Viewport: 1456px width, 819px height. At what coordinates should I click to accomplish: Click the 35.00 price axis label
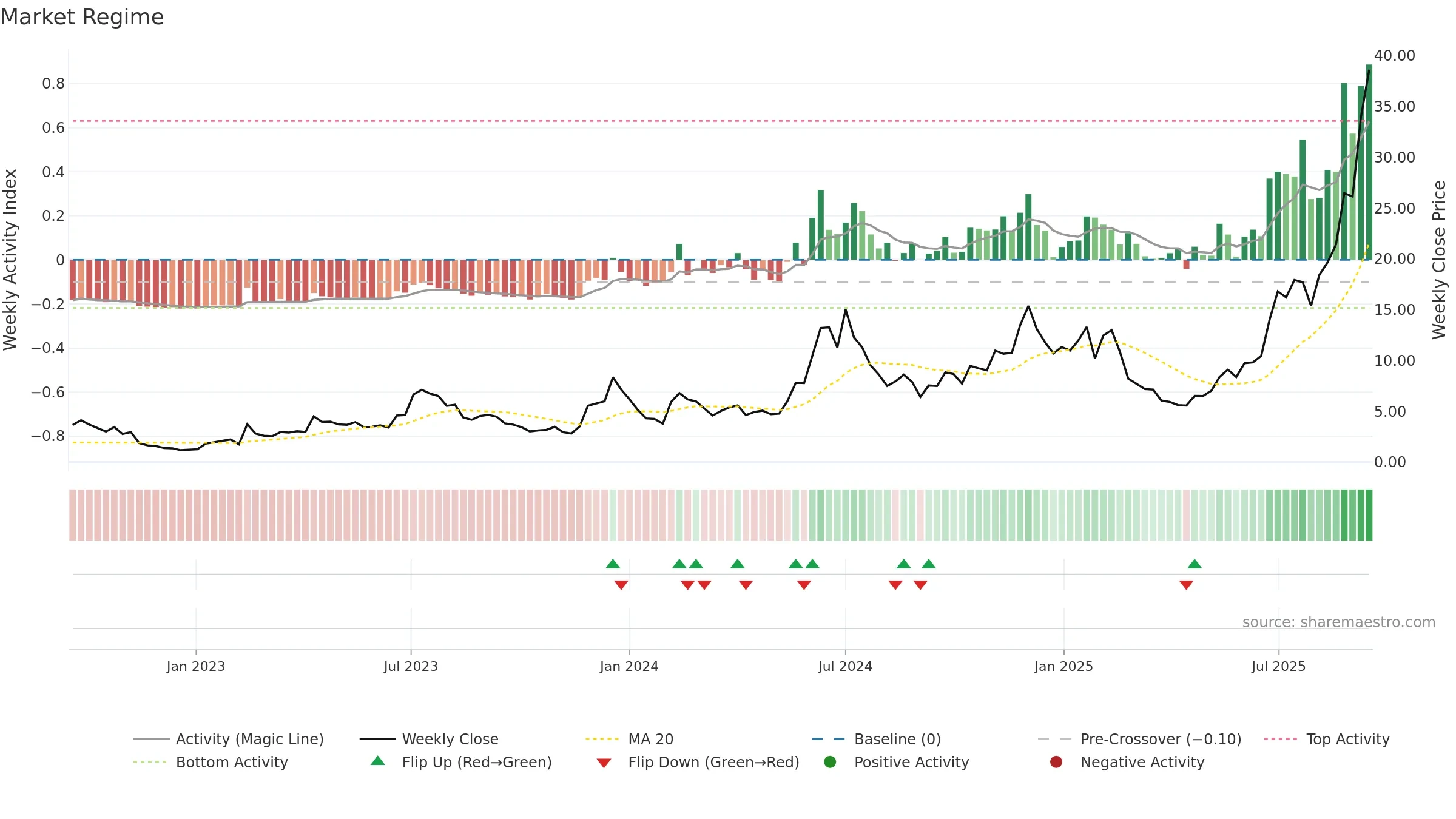pyautogui.click(x=1395, y=107)
